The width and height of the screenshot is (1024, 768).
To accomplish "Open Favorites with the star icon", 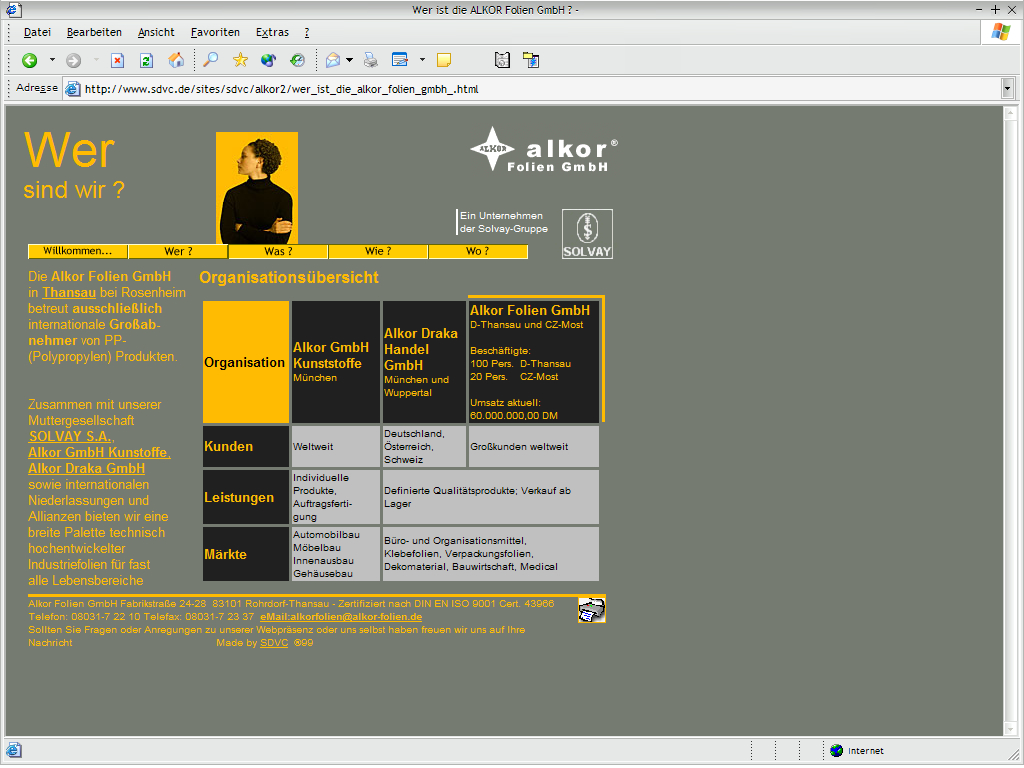I will 240,60.
